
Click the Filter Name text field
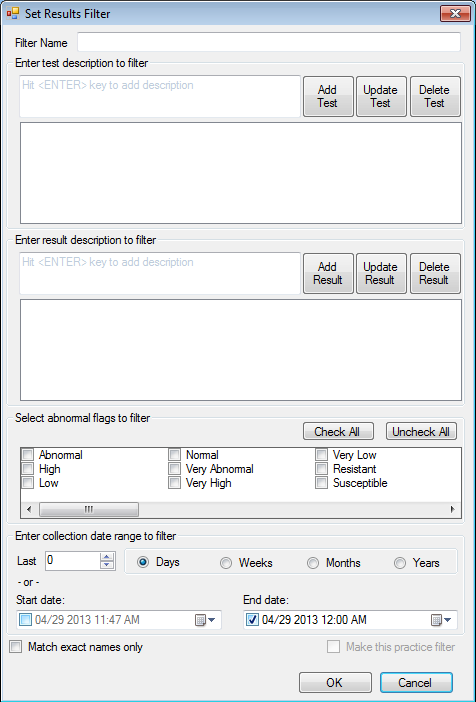(269, 42)
